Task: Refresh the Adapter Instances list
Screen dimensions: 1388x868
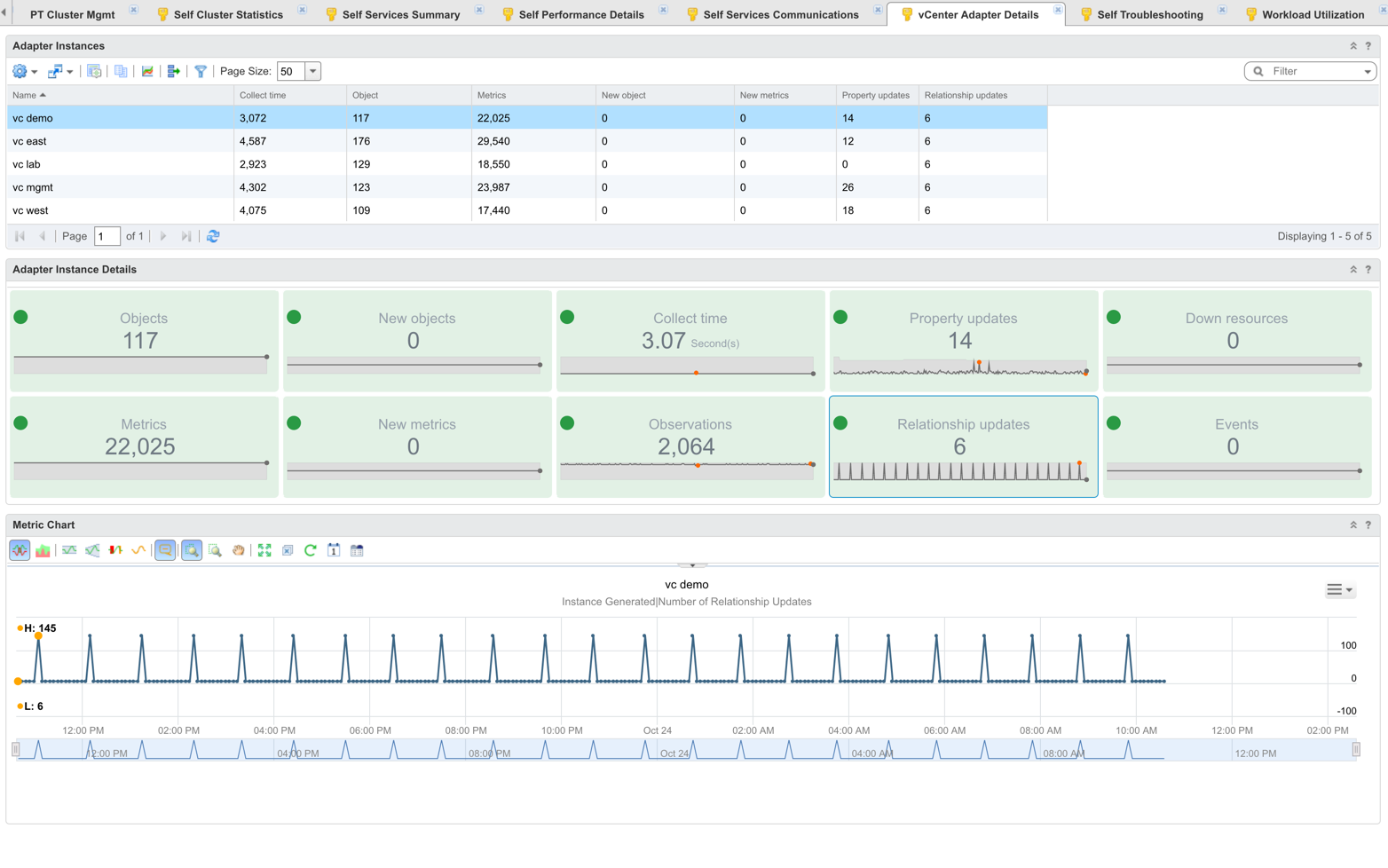Action: tap(213, 236)
